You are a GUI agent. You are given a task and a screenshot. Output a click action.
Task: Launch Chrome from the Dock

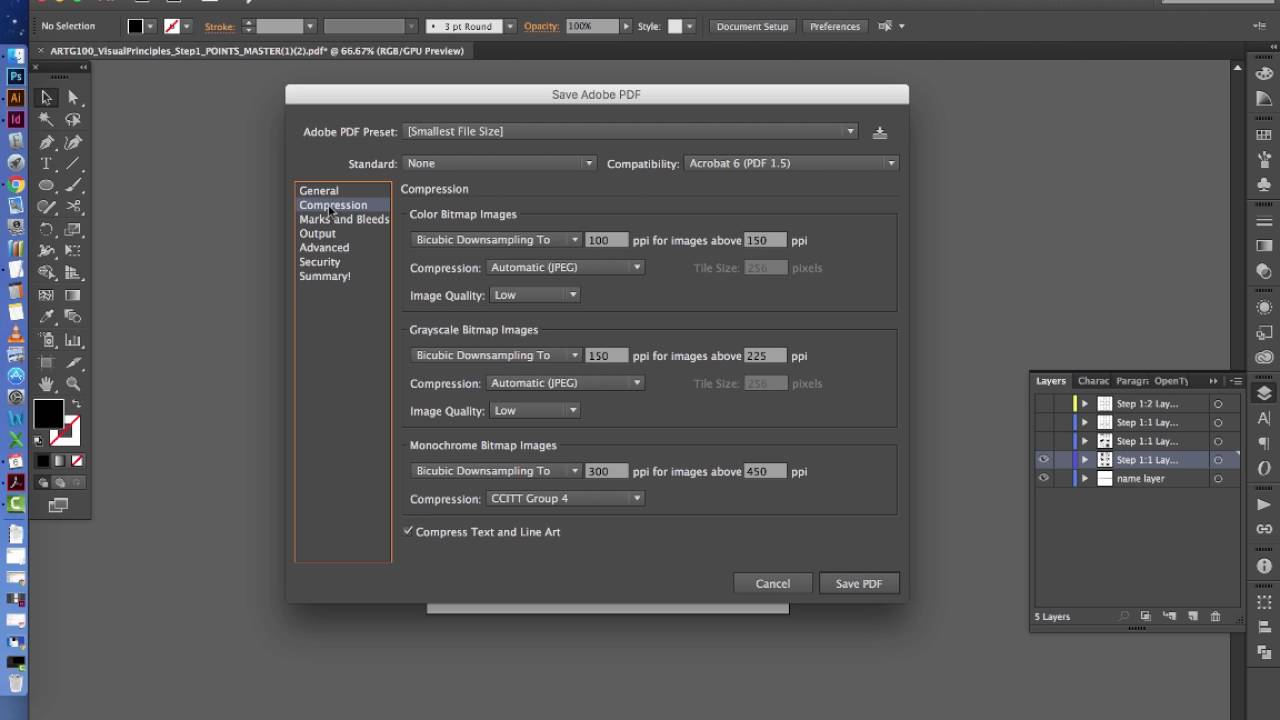click(15, 184)
